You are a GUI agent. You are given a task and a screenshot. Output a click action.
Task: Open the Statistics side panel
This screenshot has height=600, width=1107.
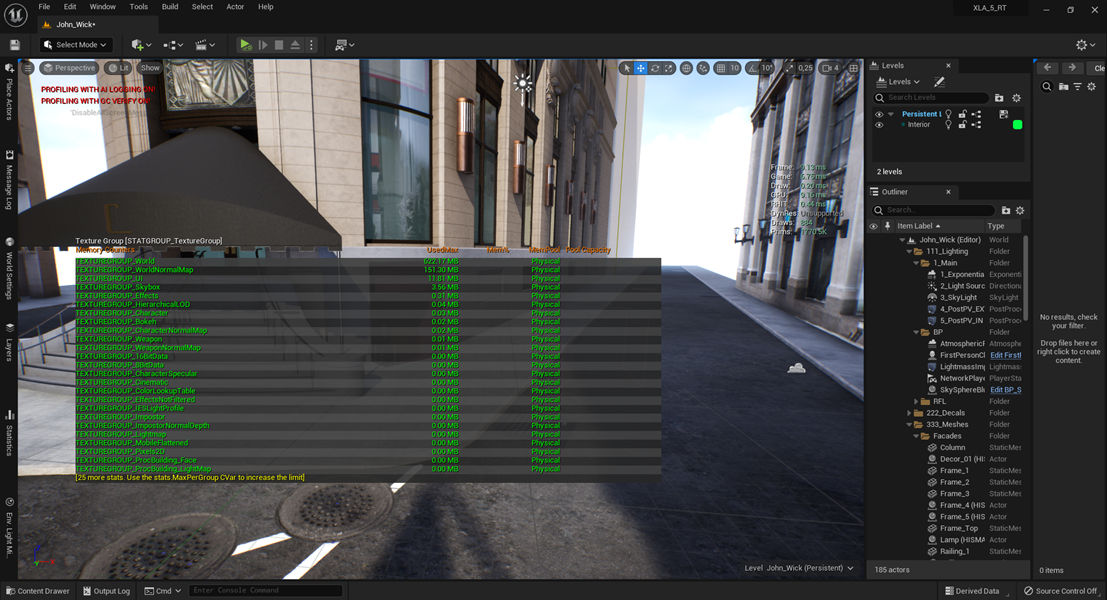(x=9, y=433)
